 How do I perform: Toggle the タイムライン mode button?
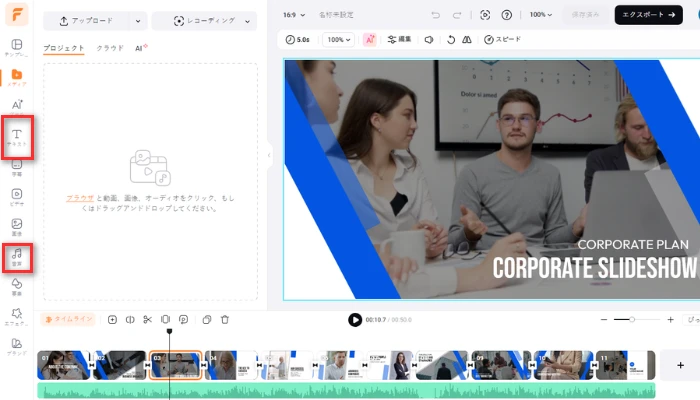[x=68, y=320]
